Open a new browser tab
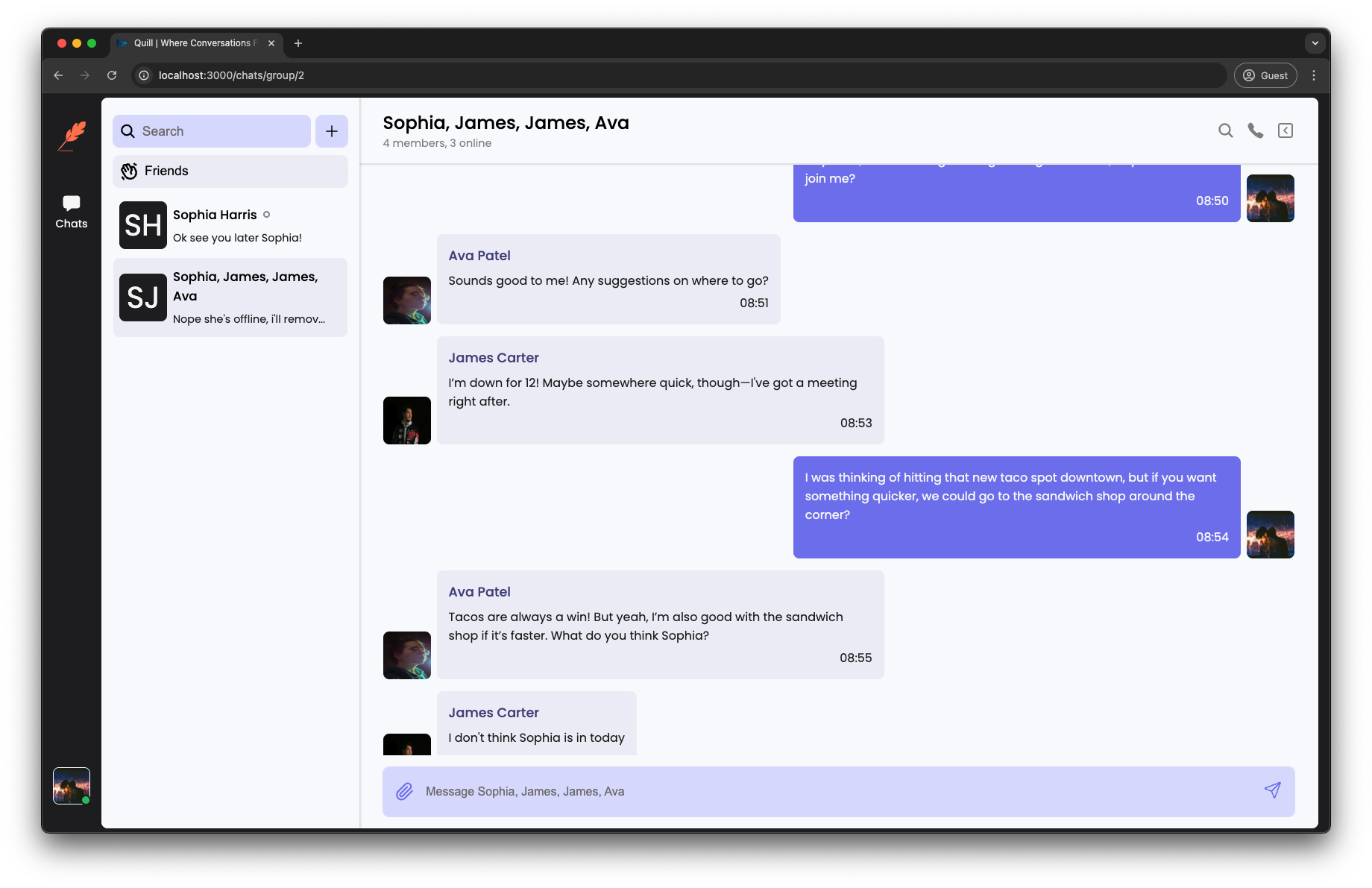The image size is (1372, 888). (298, 43)
